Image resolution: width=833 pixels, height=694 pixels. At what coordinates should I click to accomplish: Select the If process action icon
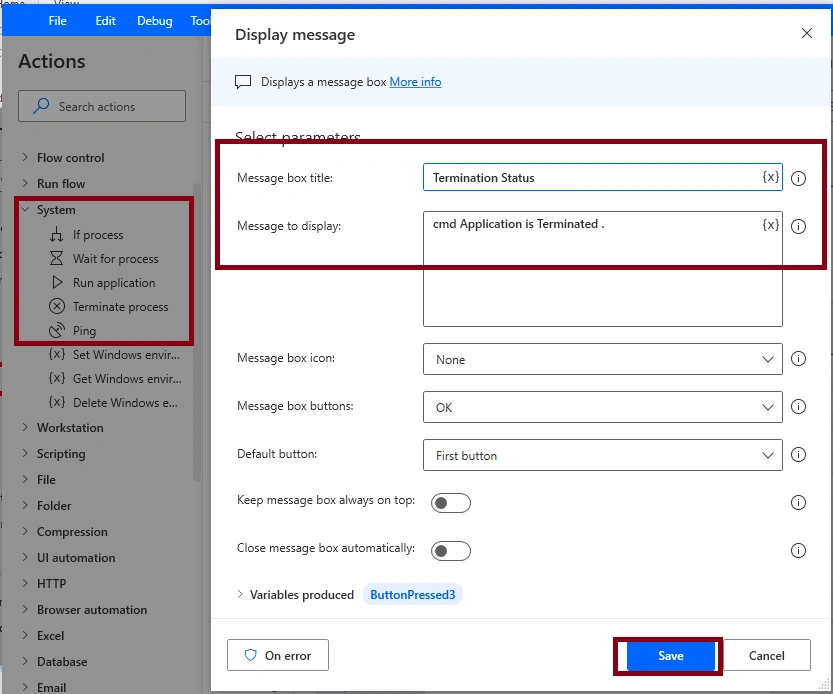point(56,234)
